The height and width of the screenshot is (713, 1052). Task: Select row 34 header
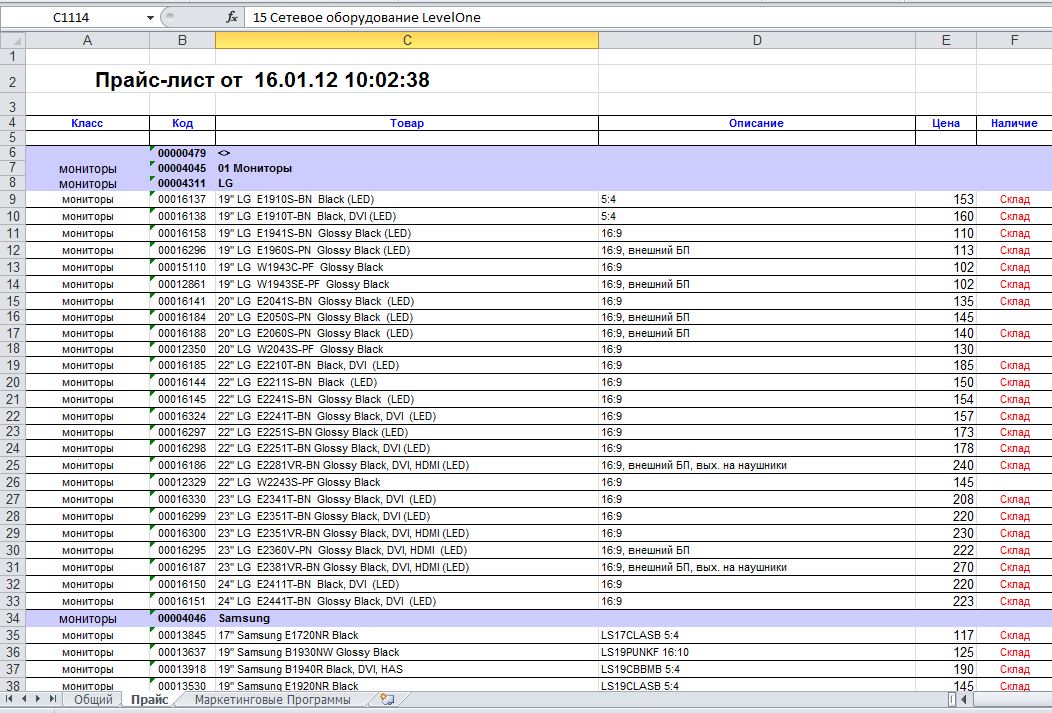tap(13, 618)
